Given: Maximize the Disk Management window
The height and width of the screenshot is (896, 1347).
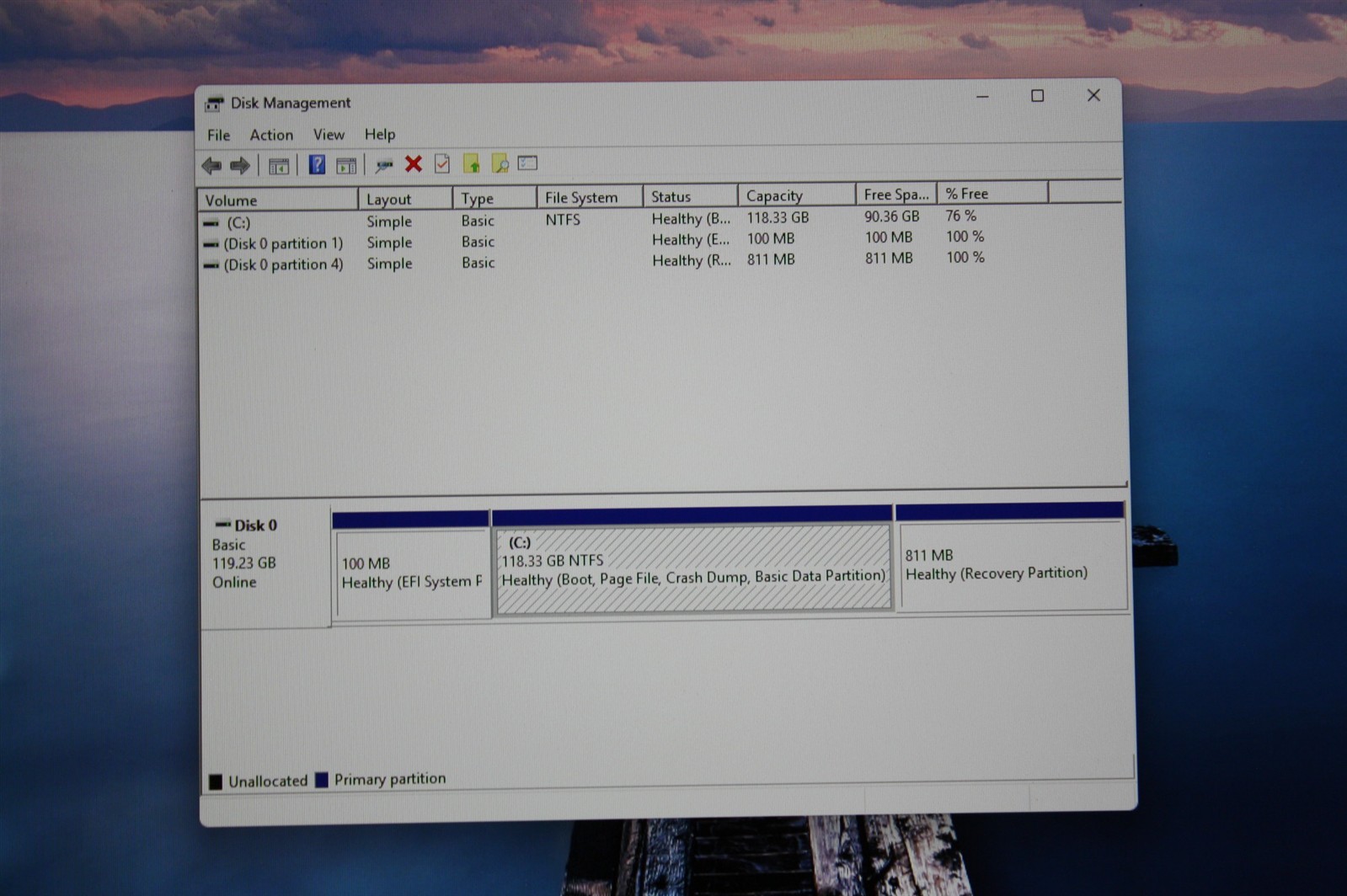Looking at the screenshot, I should click(x=1038, y=96).
